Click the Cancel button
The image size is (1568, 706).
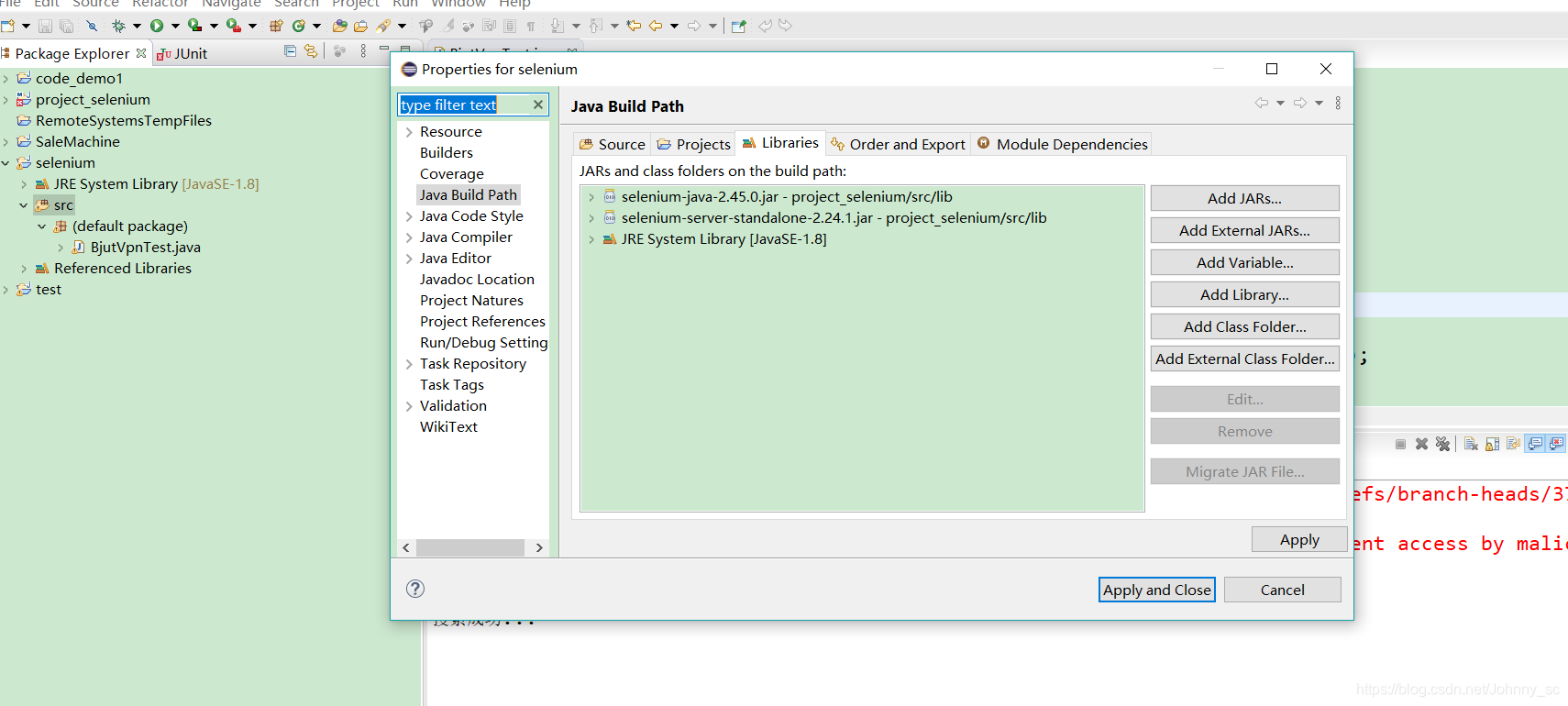[1282, 590]
